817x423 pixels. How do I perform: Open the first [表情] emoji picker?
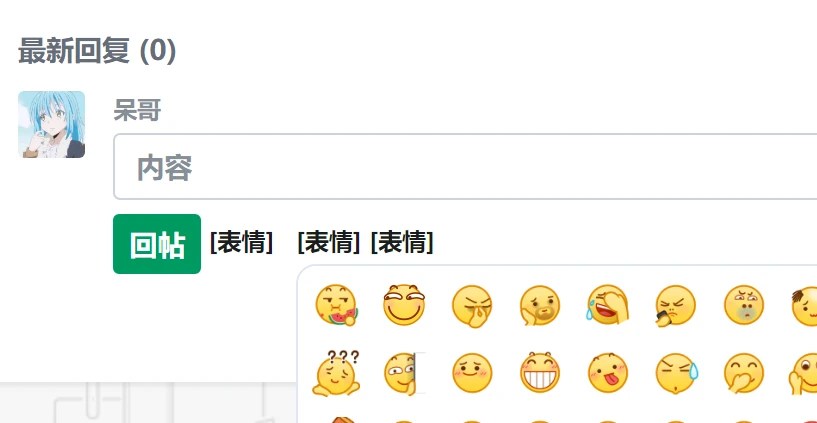[241, 242]
